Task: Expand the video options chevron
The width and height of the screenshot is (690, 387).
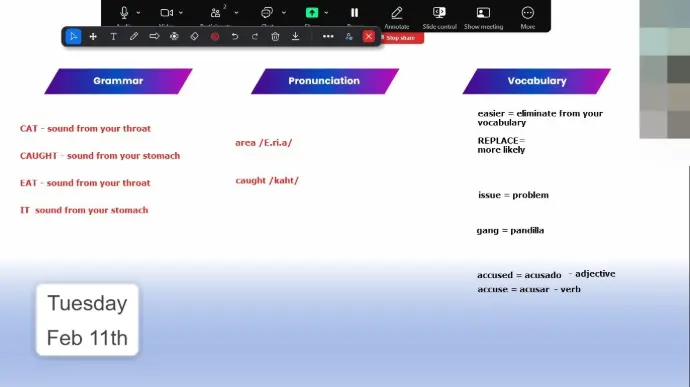Action: click(x=181, y=13)
